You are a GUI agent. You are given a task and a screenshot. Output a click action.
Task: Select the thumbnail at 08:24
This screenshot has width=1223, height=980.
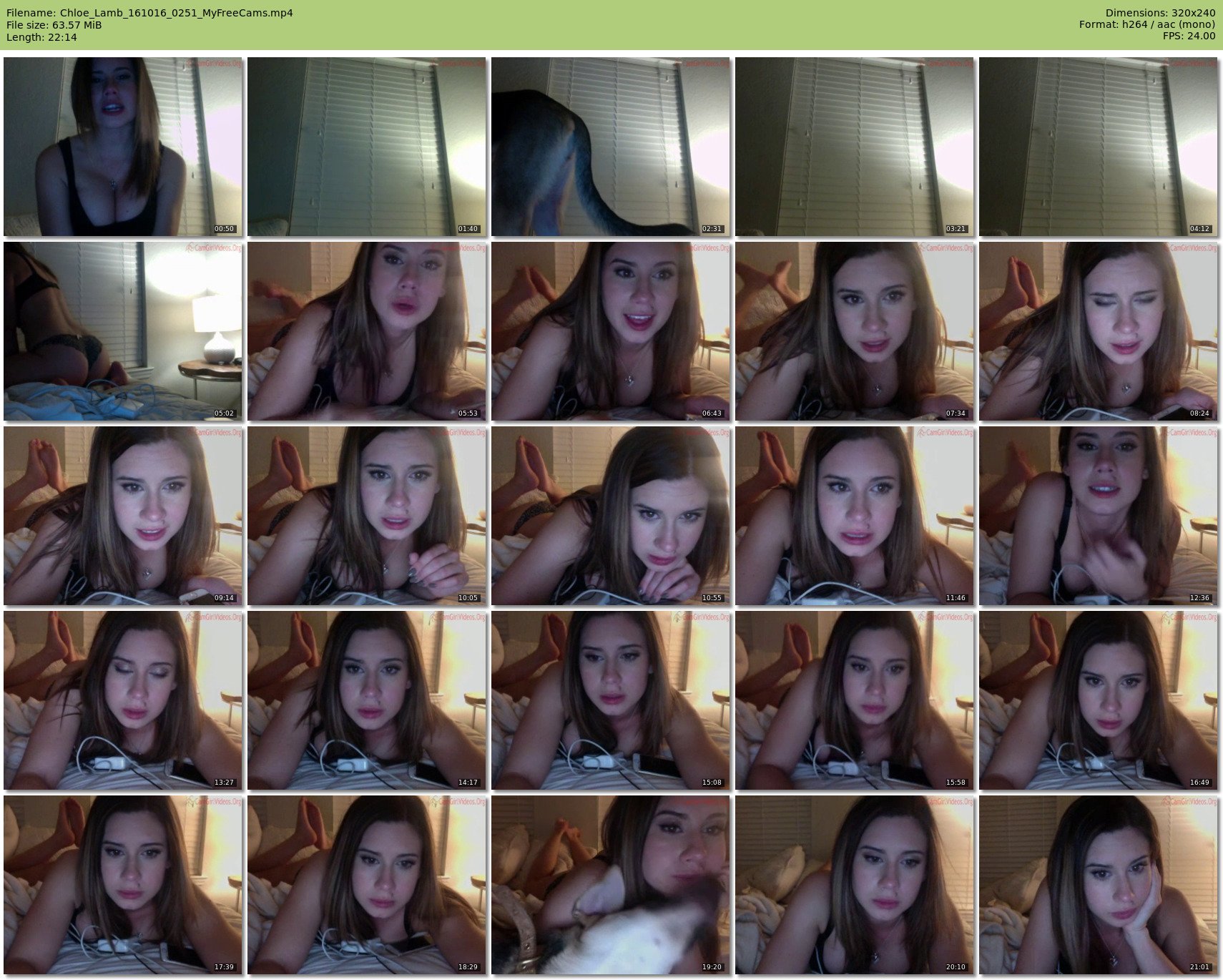click(1099, 331)
